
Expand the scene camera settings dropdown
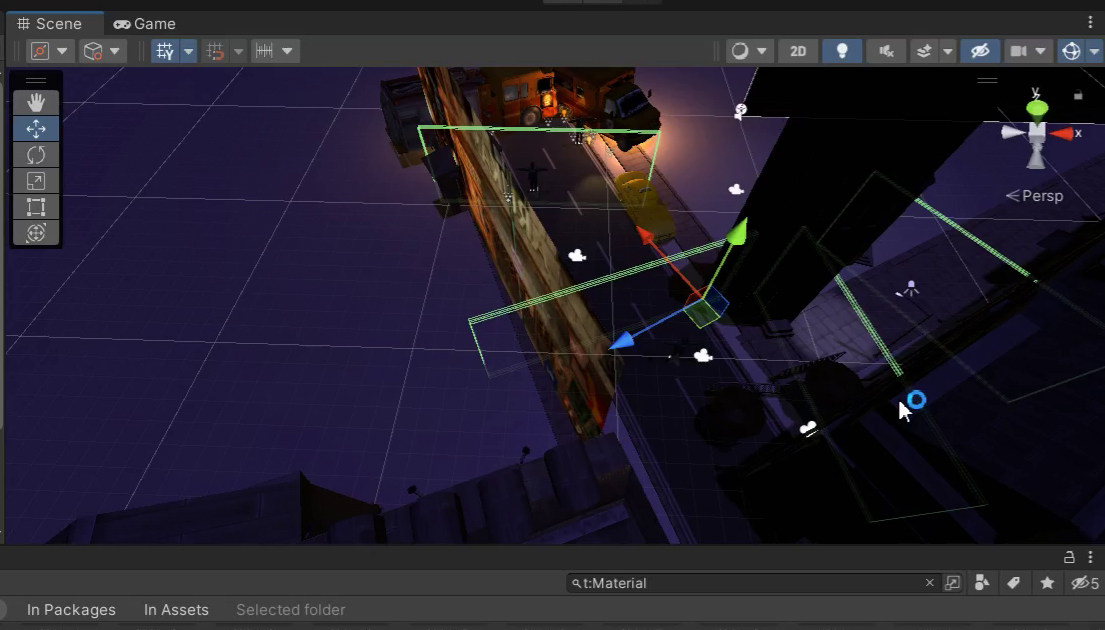click(x=1041, y=51)
